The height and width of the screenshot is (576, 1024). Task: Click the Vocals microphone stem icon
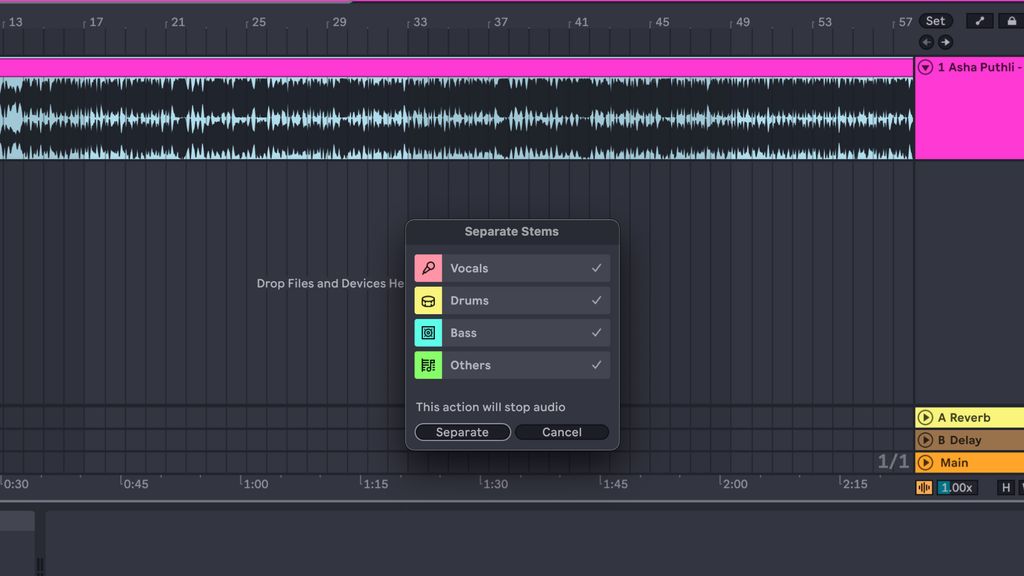coord(428,267)
